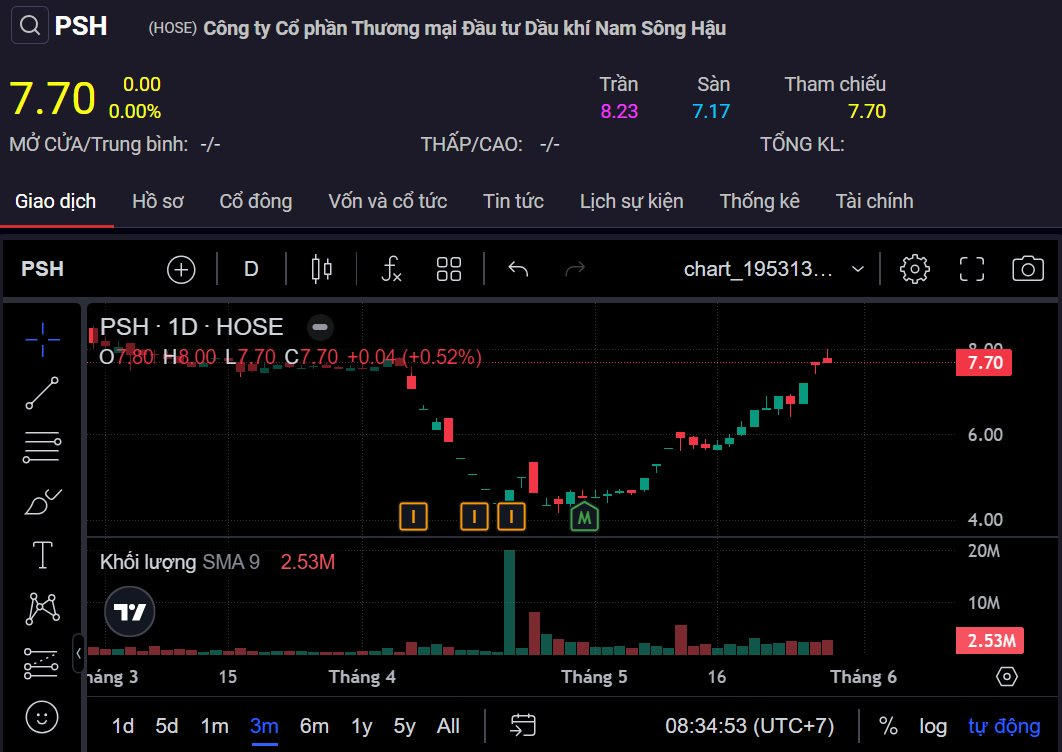Toggle fullscreen chart mode

tap(971, 269)
